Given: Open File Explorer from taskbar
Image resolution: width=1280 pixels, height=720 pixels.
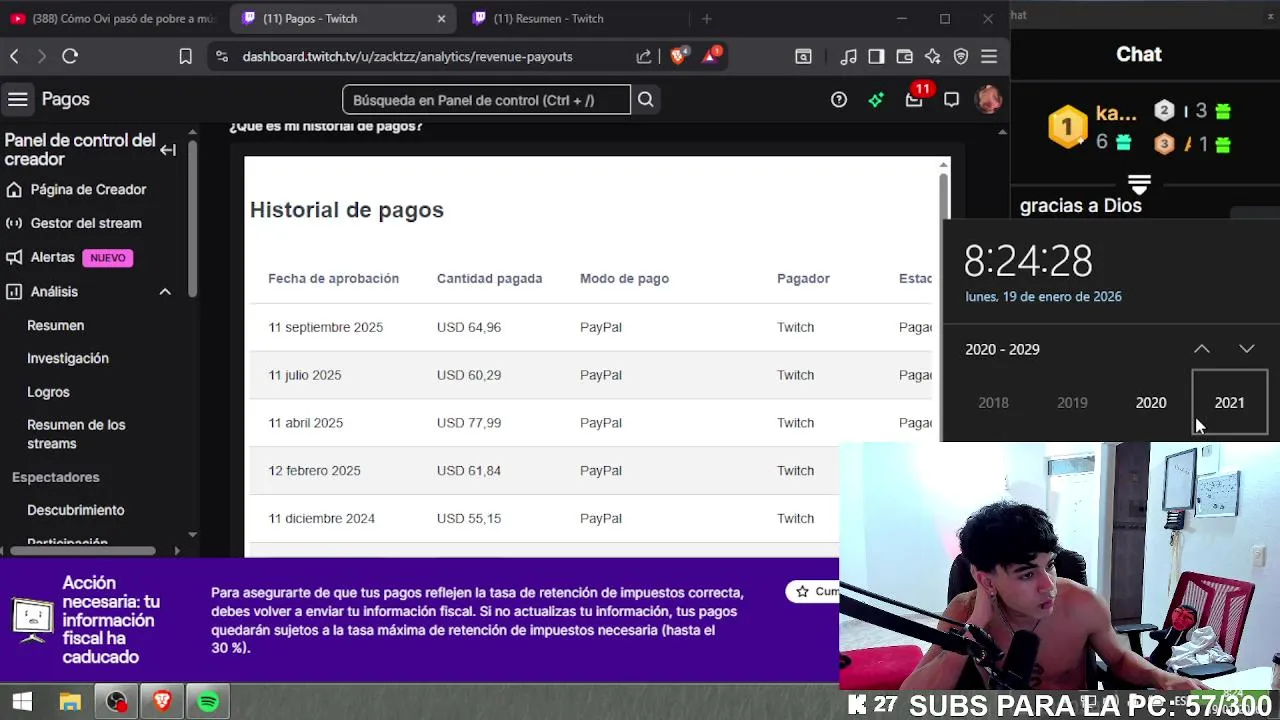Looking at the screenshot, I should (x=70, y=702).
